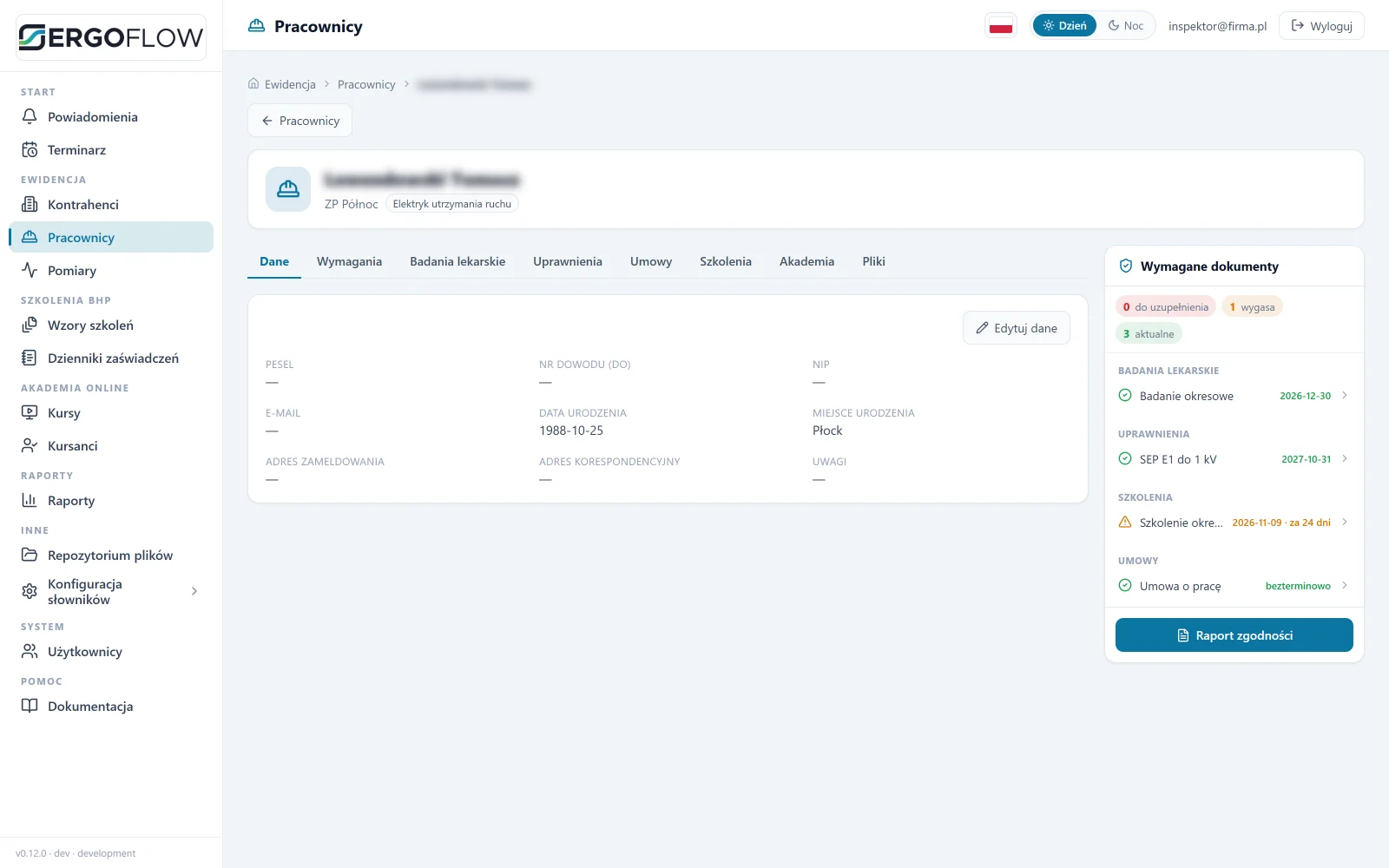Image resolution: width=1389 pixels, height=868 pixels.
Task: Click the Ewidencja breadcrumb link
Action: tap(290, 84)
